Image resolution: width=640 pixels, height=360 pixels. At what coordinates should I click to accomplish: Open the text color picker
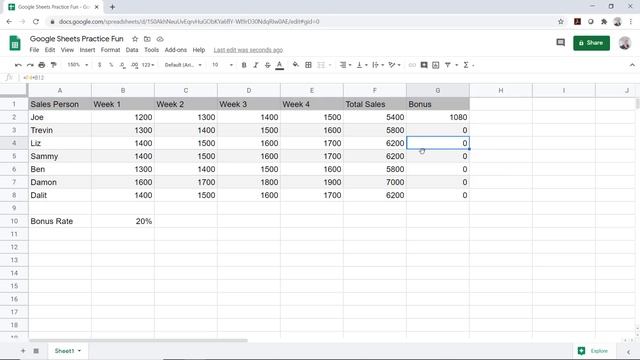(280, 65)
